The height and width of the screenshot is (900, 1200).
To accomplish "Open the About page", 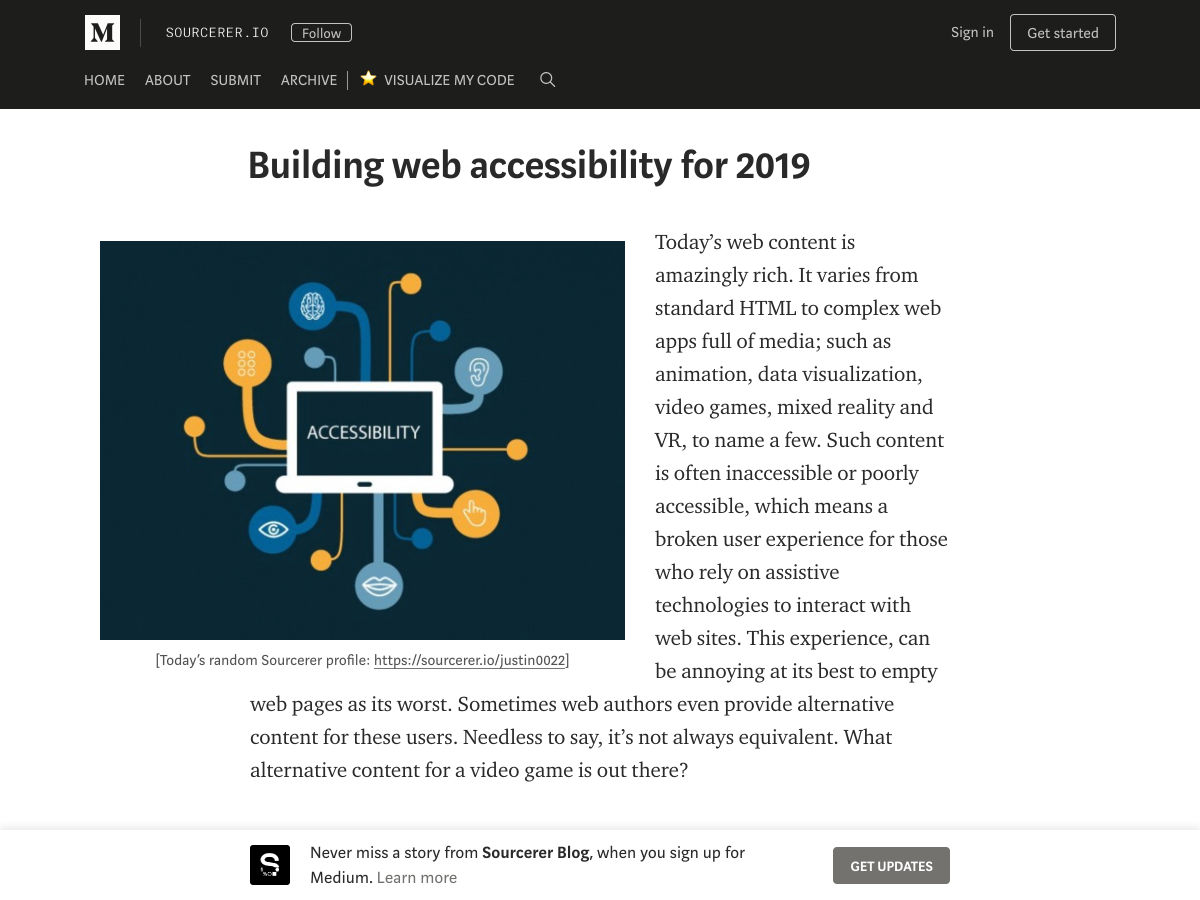I will (x=167, y=80).
